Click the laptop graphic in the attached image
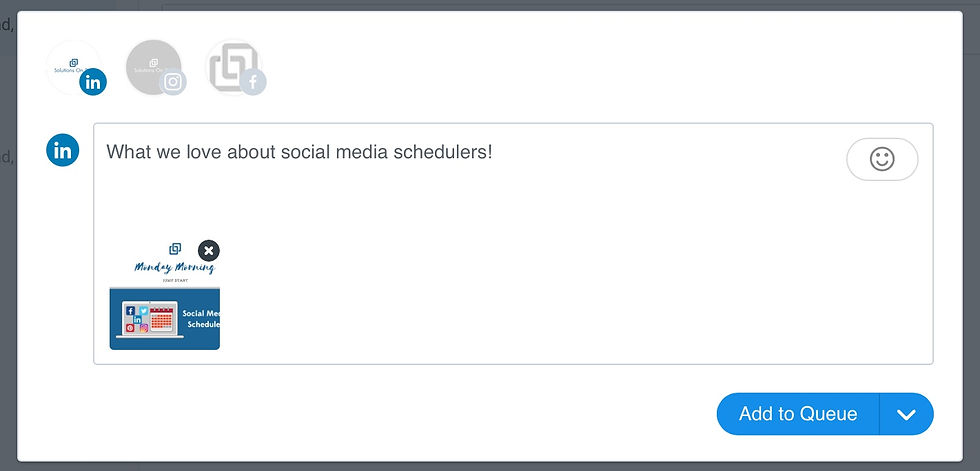980x471 pixels. point(146,319)
